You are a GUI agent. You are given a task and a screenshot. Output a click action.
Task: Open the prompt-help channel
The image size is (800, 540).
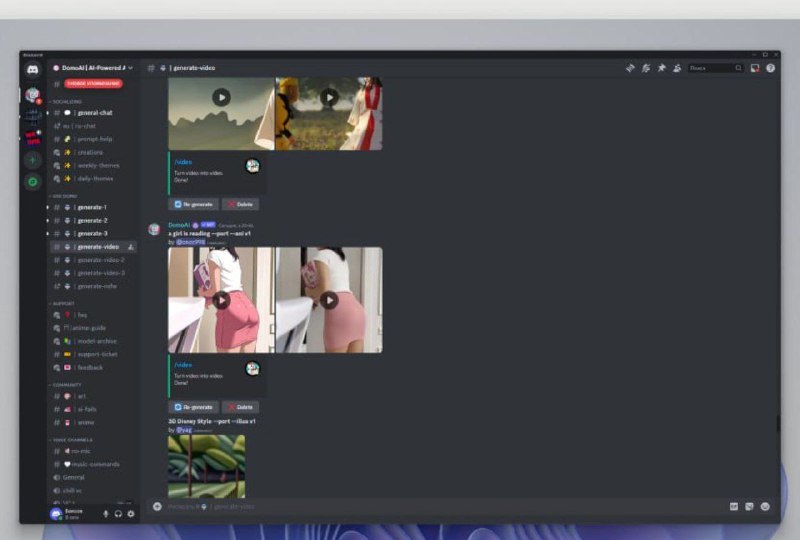coord(93,139)
